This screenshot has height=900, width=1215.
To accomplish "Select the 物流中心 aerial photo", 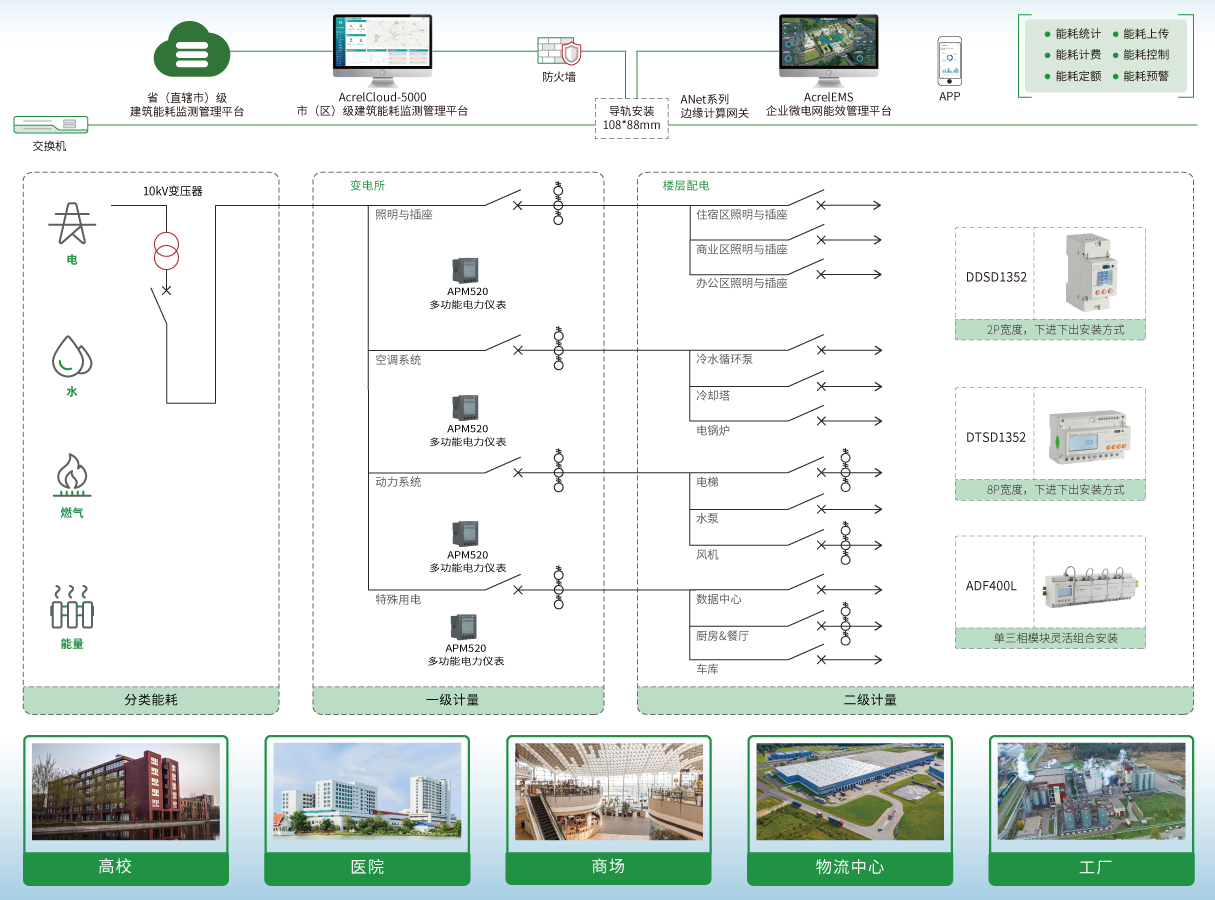I will pyautogui.click(x=849, y=791).
